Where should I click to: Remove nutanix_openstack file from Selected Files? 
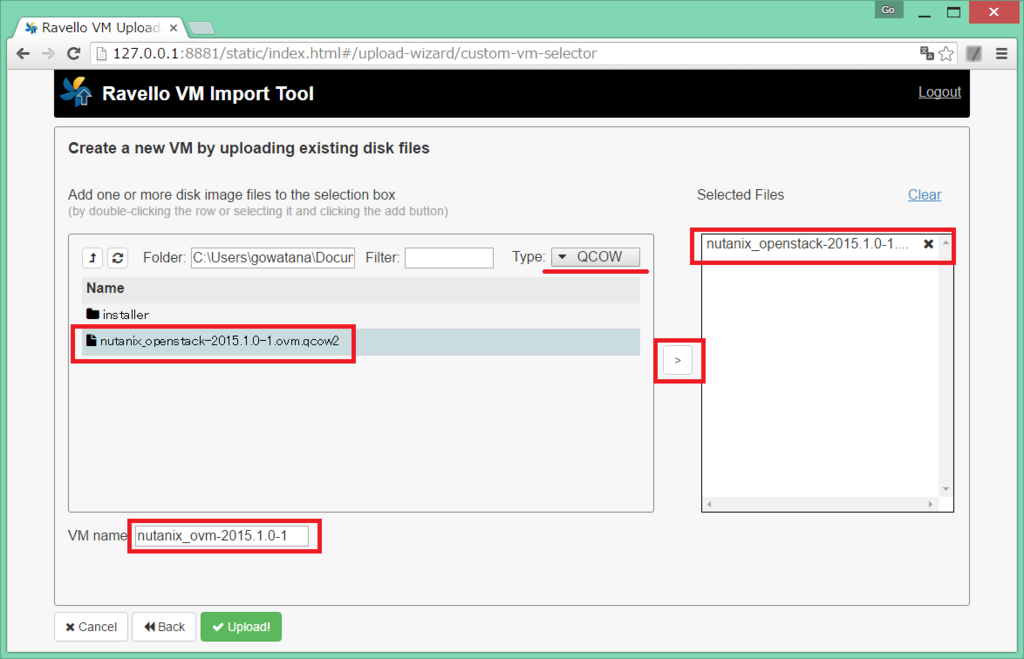click(928, 244)
